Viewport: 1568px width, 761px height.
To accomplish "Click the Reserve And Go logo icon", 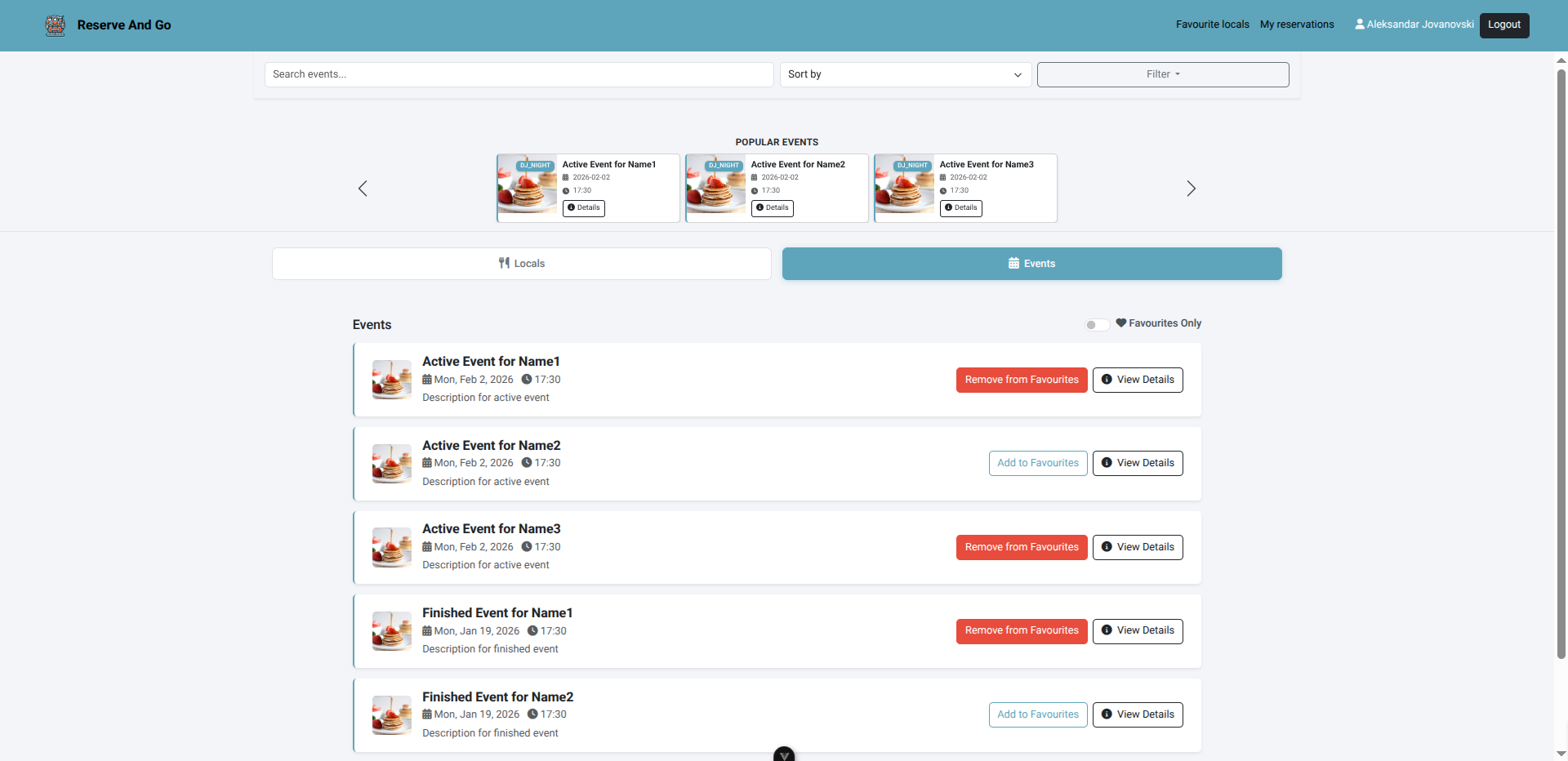I will (x=56, y=25).
